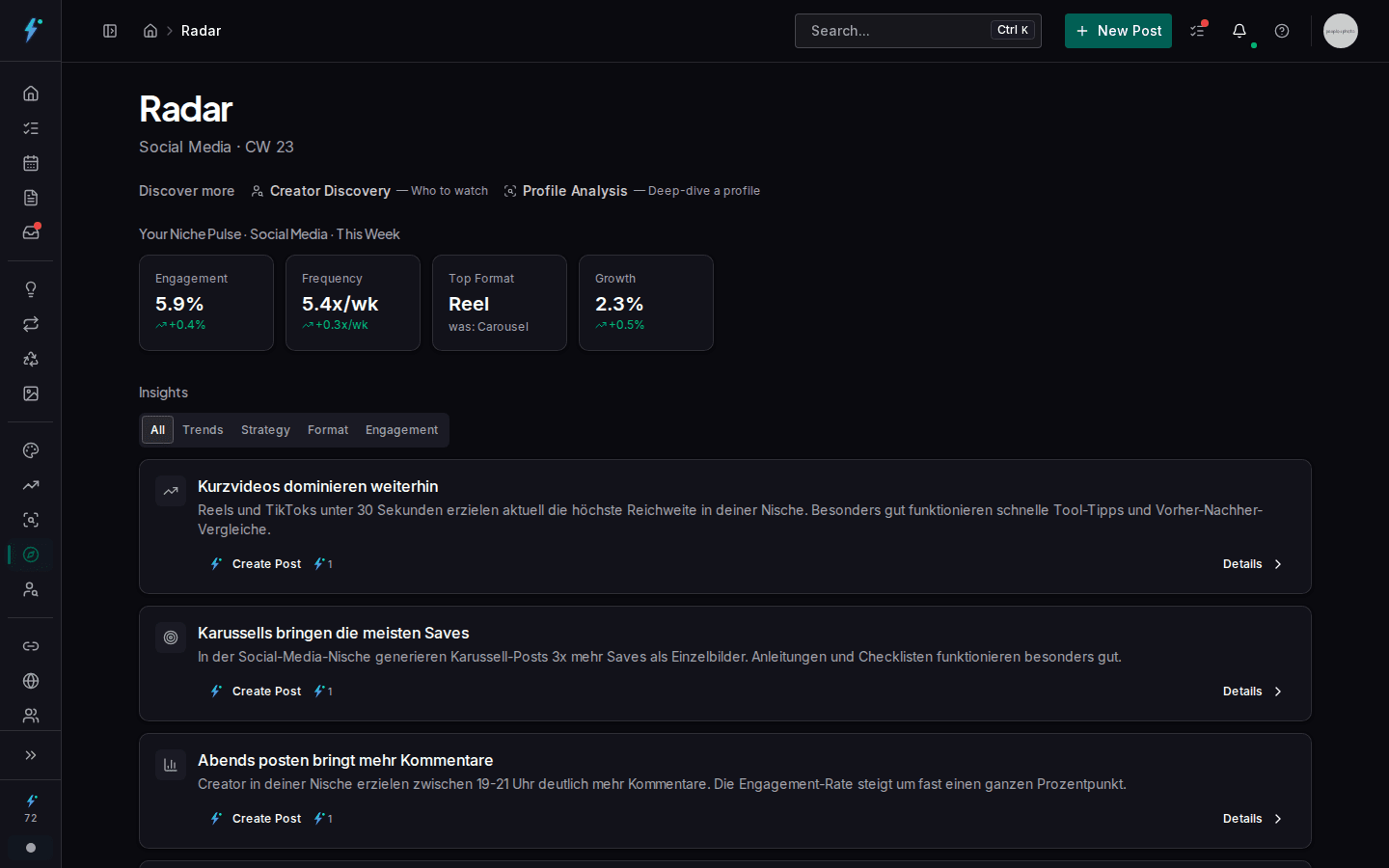
Task: Open the calendar sidebar icon
Action: pyautogui.click(x=31, y=163)
